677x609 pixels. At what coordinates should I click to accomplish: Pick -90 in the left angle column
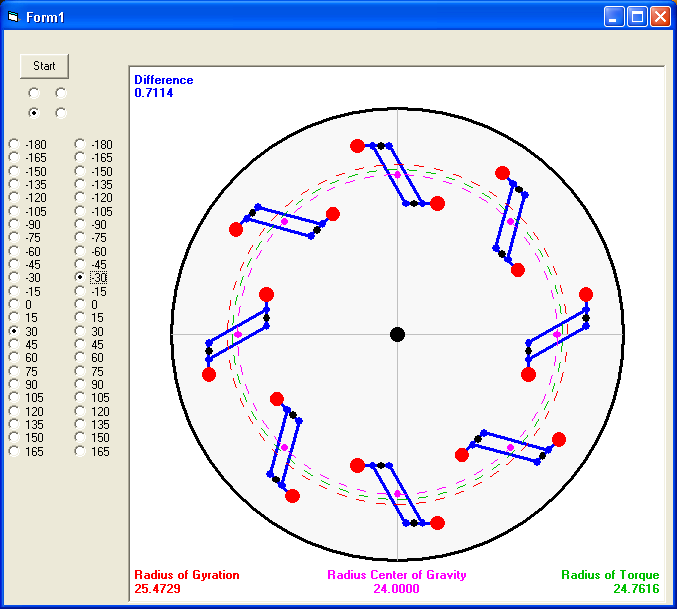(25, 224)
